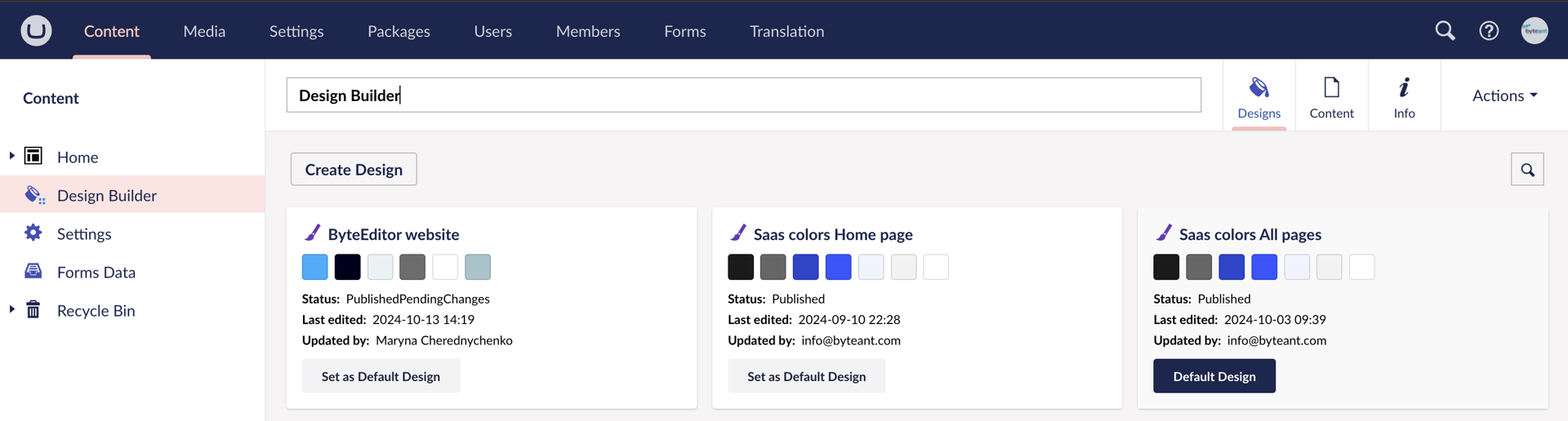Open the help question mark icon
The height and width of the screenshot is (421, 1568).
1489,31
